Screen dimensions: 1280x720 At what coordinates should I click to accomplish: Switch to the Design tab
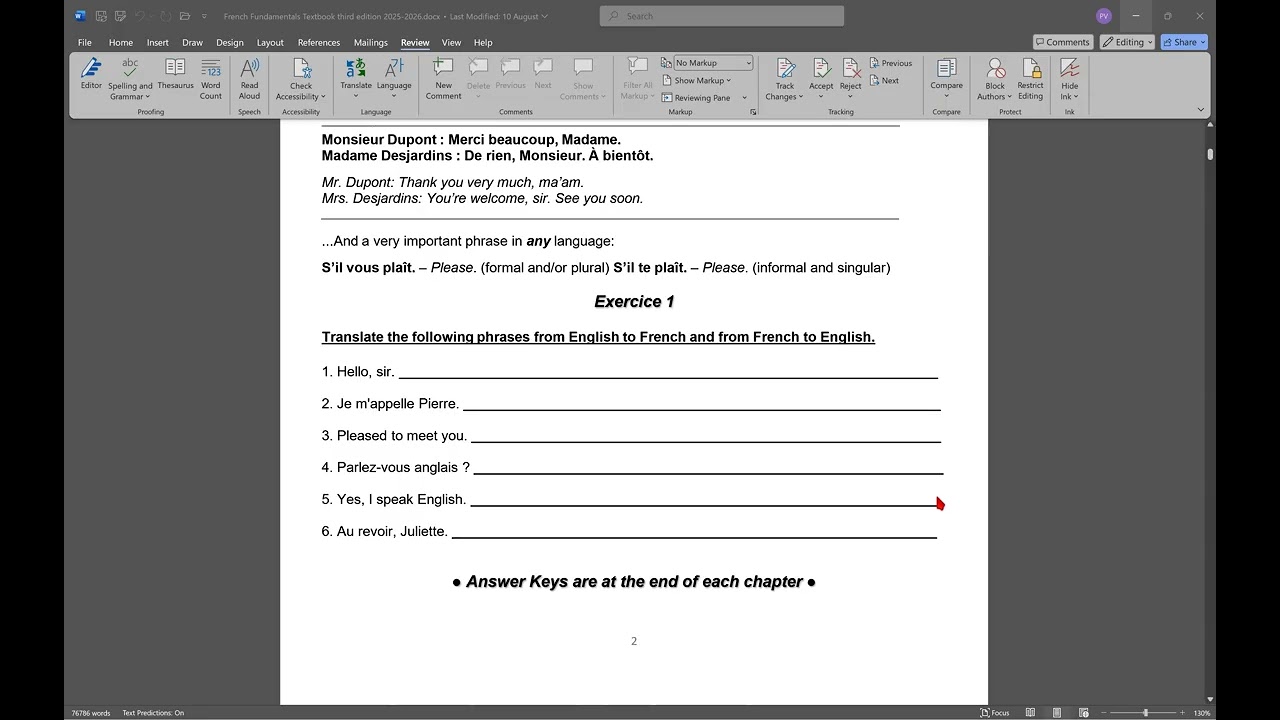pos(230,43)
